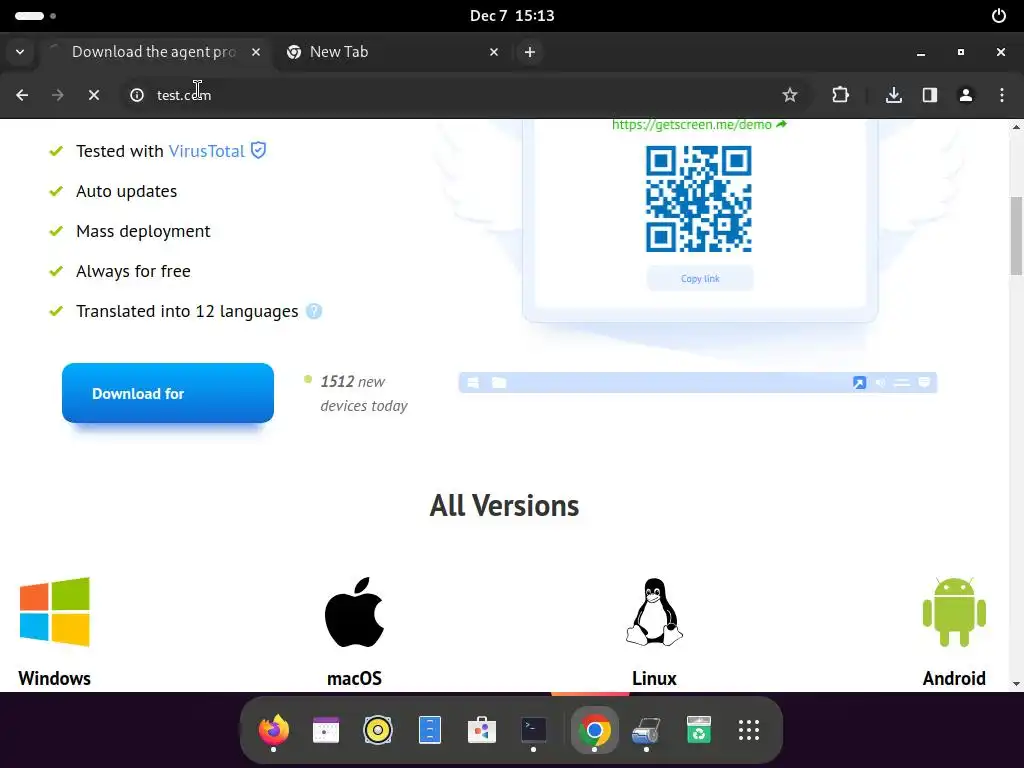Switch to Download the agent tab
Image resolution: width=1024 pixels, height=768 pixels.
coord(153,52)
